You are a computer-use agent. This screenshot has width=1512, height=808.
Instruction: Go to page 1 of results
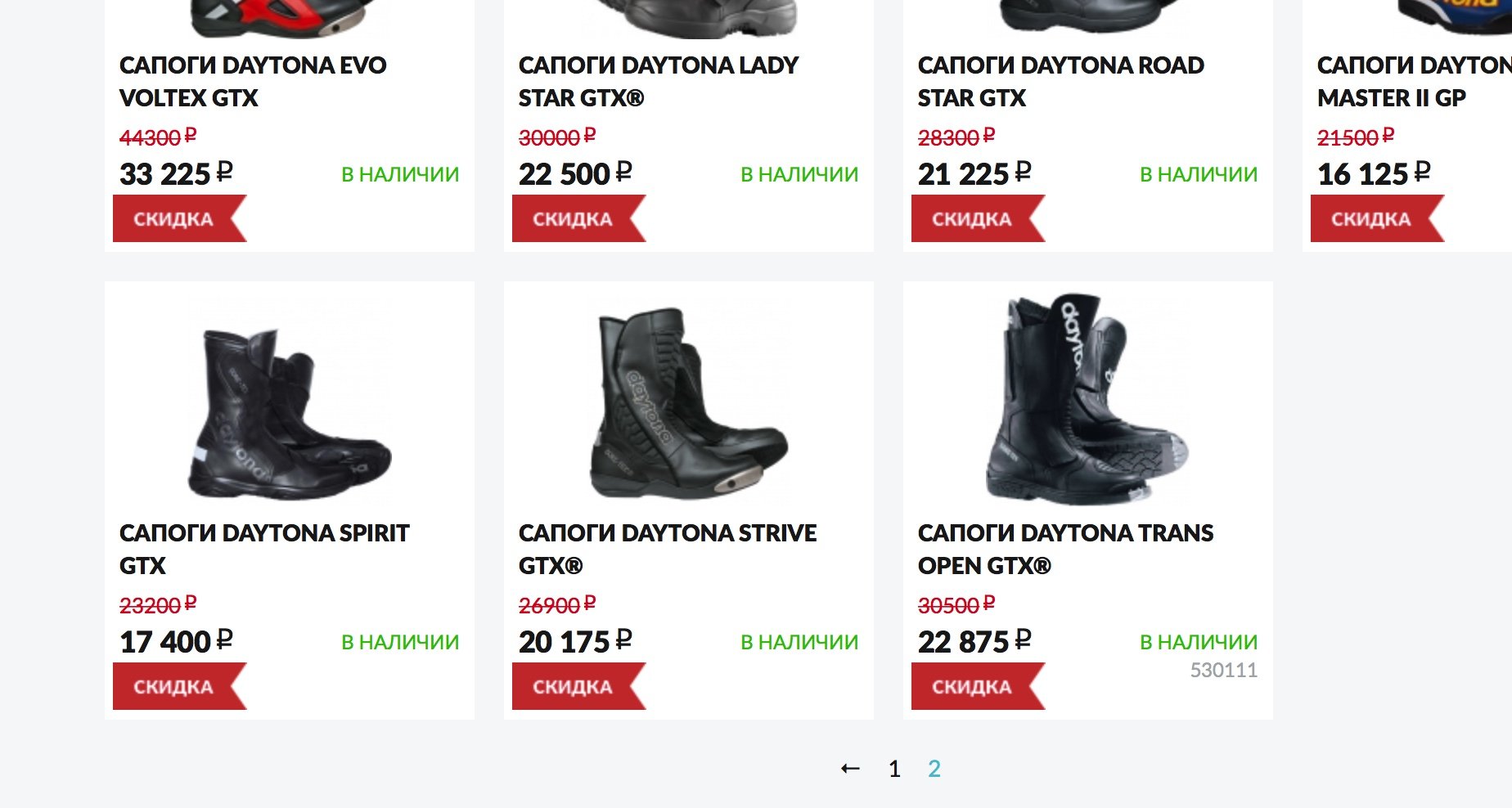pos(894,769)
